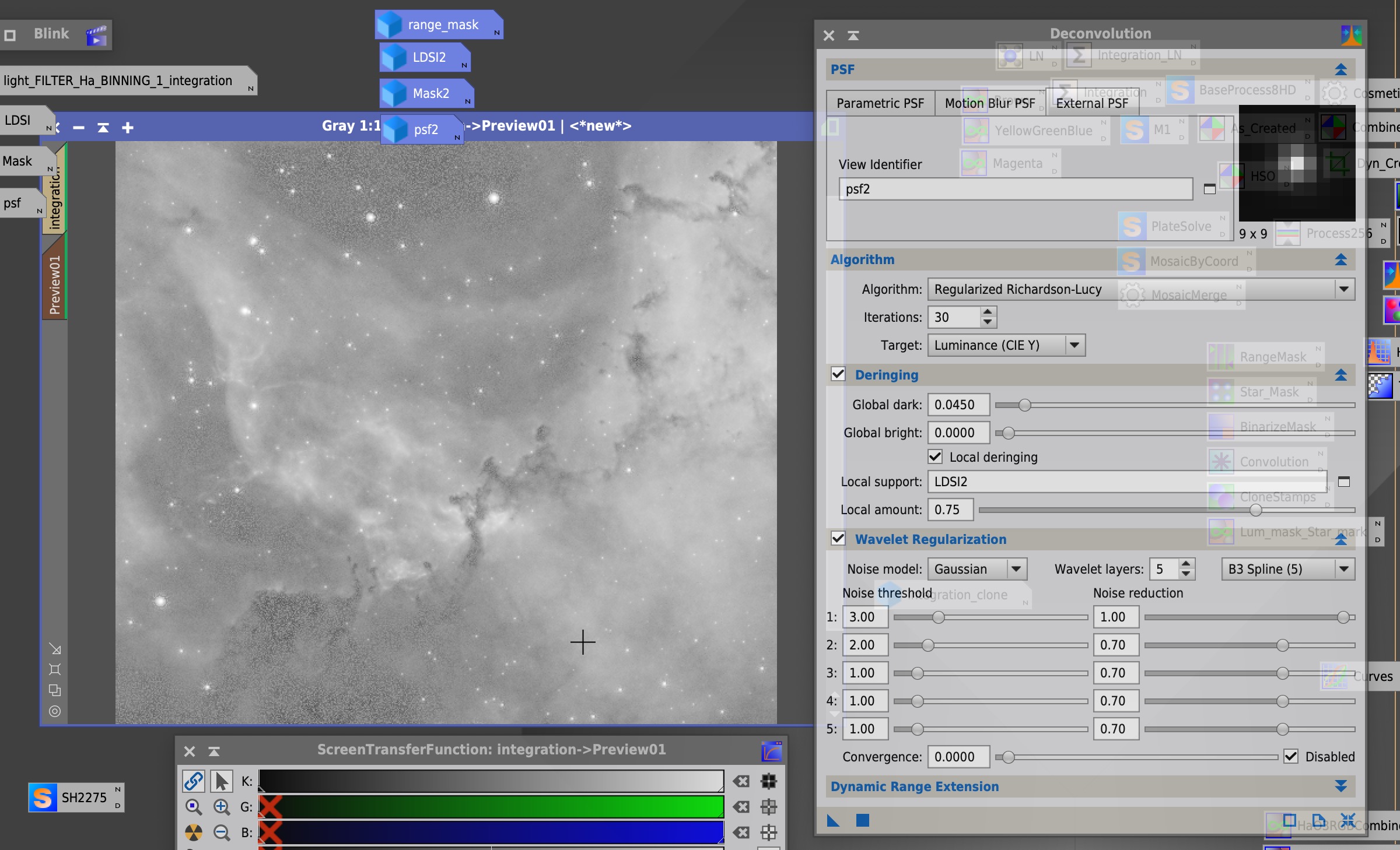Collapse the PSF section
Screen dimensions: 1400x850
tap(1341, 69)
